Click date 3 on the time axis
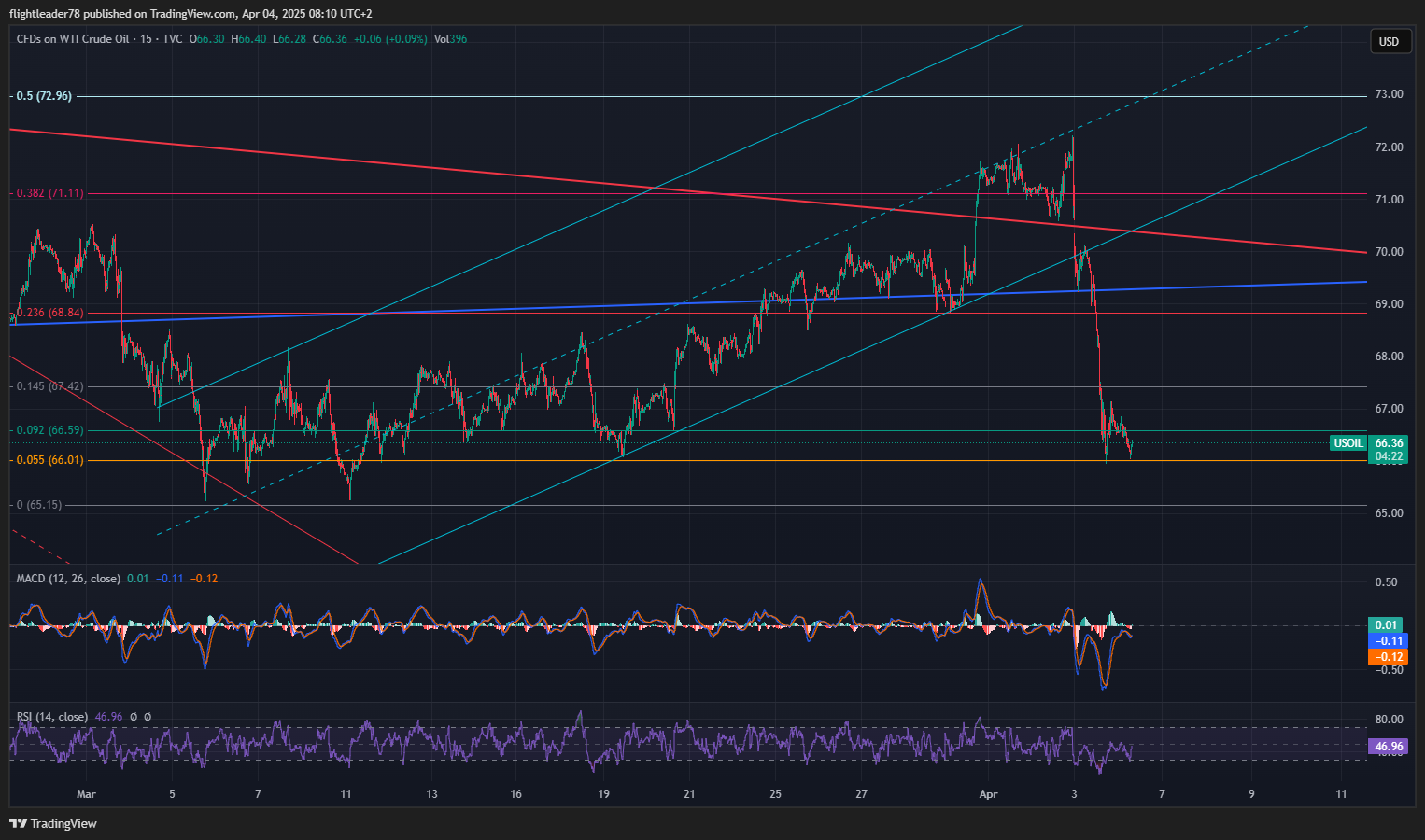The height and width of the screenshot is (840, 1425). [1074, 794]
